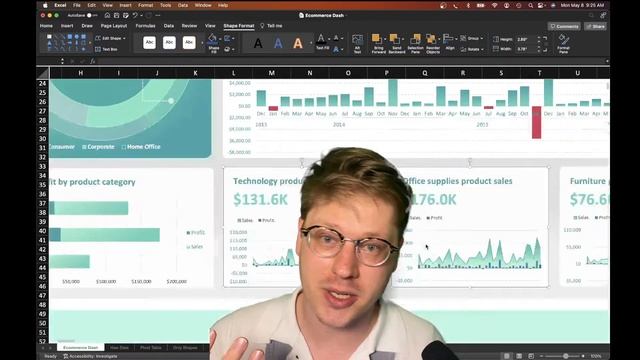Switch to the Draw tab

87,26
